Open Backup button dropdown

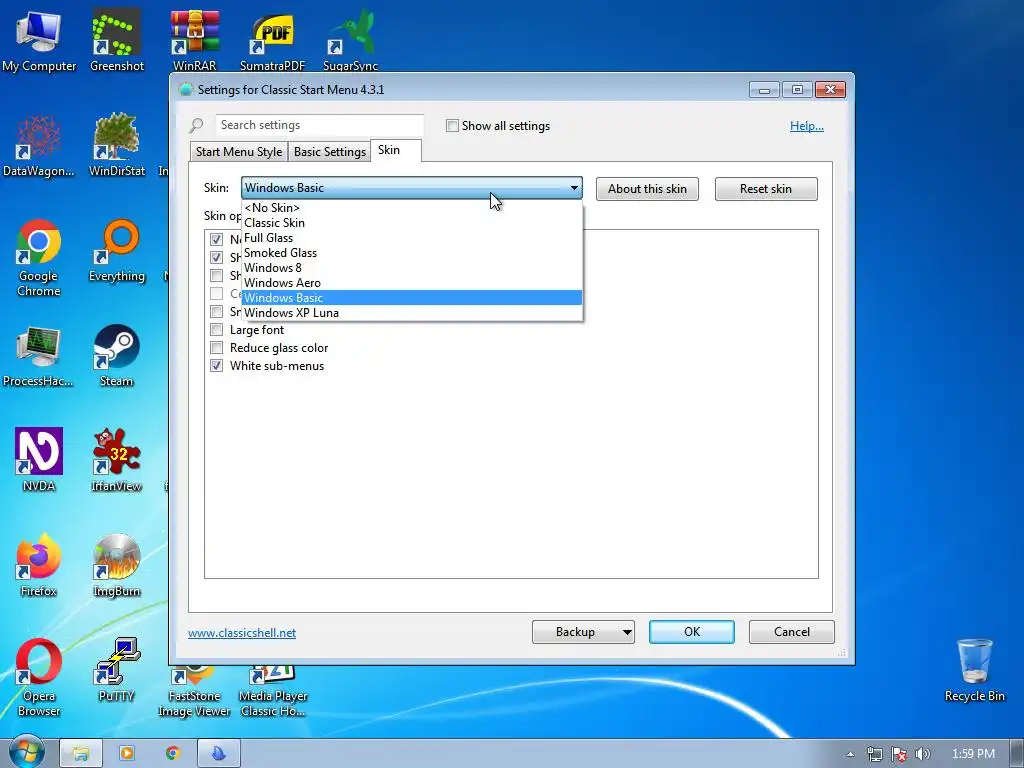tap(627, 632)
